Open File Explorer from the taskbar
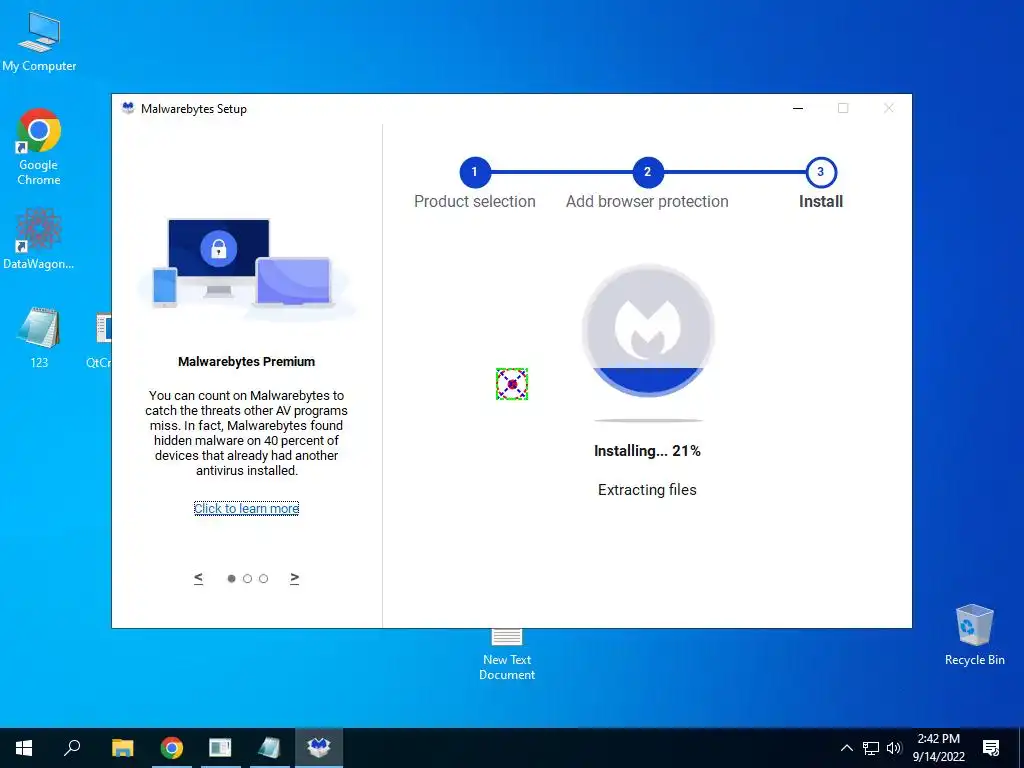This screenshot has width=1024, height=768. [123, 748]
